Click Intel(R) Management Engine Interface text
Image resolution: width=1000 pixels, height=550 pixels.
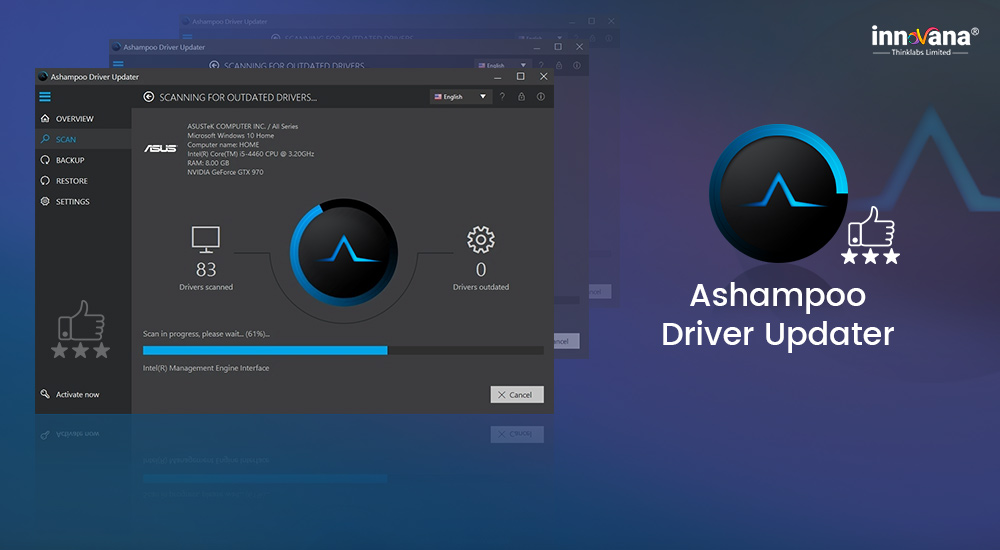coord(206,368)
